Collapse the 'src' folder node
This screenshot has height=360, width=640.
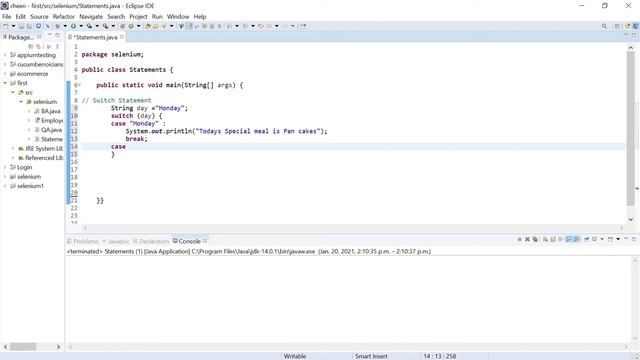coord(13,92)
